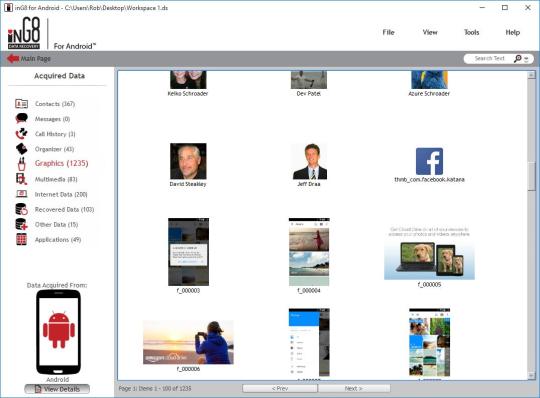Click the Graphics paintbrush cup icon
The width and height of the screenshot is (540, 398).
(21, 164)
